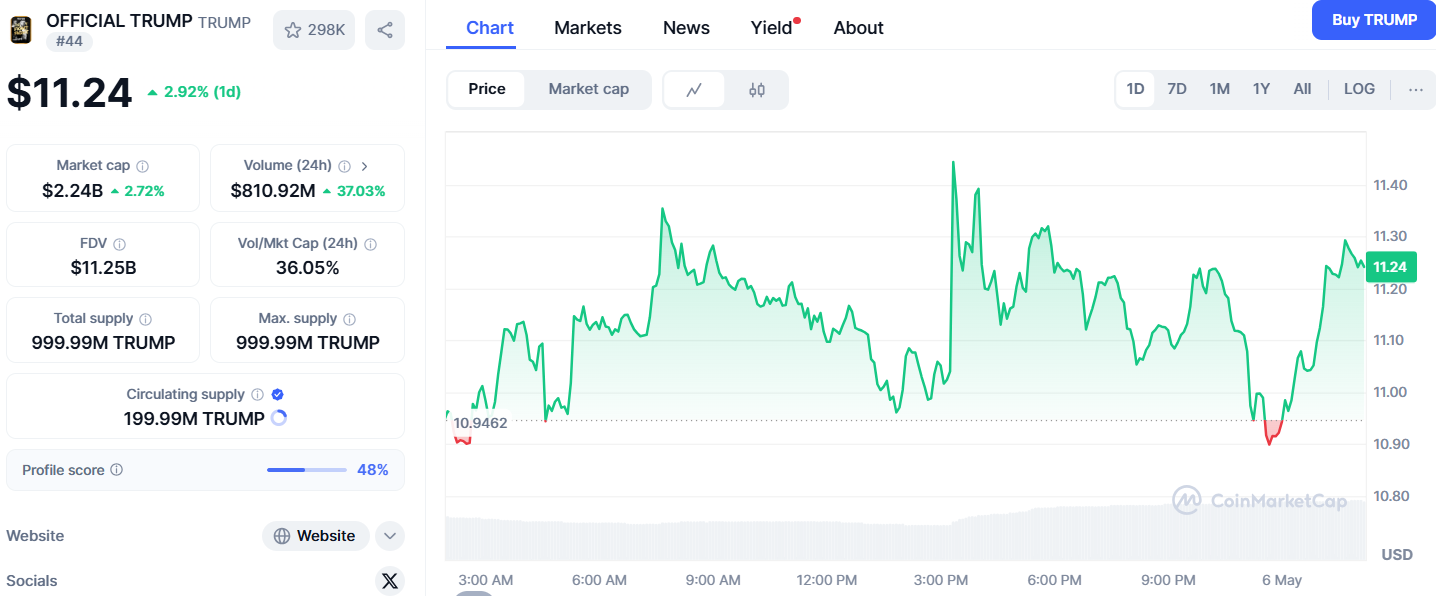Image resolution: width=1436 pixels, height=596 pixels.
Task: Open the News tab
Action: point(687,28)
